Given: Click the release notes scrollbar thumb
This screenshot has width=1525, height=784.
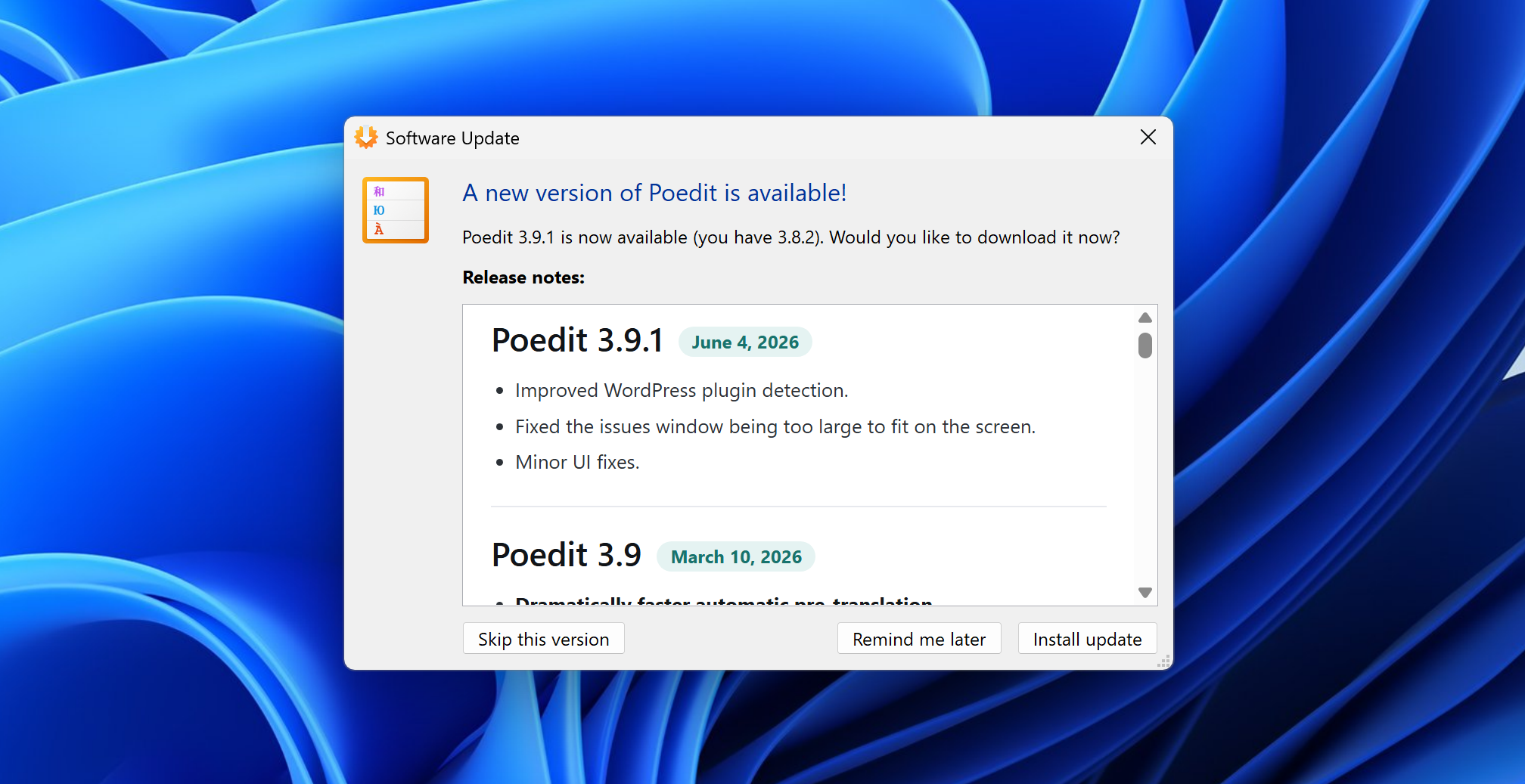Looking at the screenshot, I should [x=1145, y=346].
